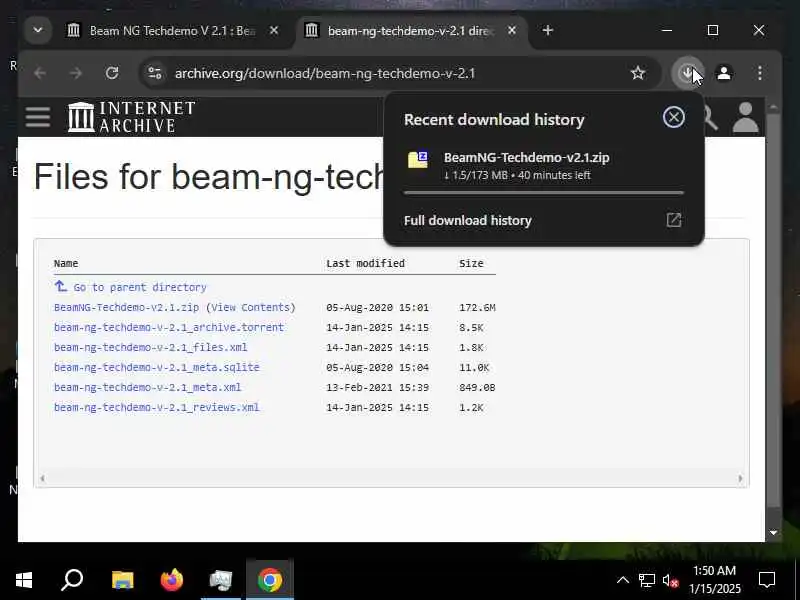The height and width of the screenshot is (600, 800).
Task: Toggle the Chrome downloads button
Action: tap(688, 73)
